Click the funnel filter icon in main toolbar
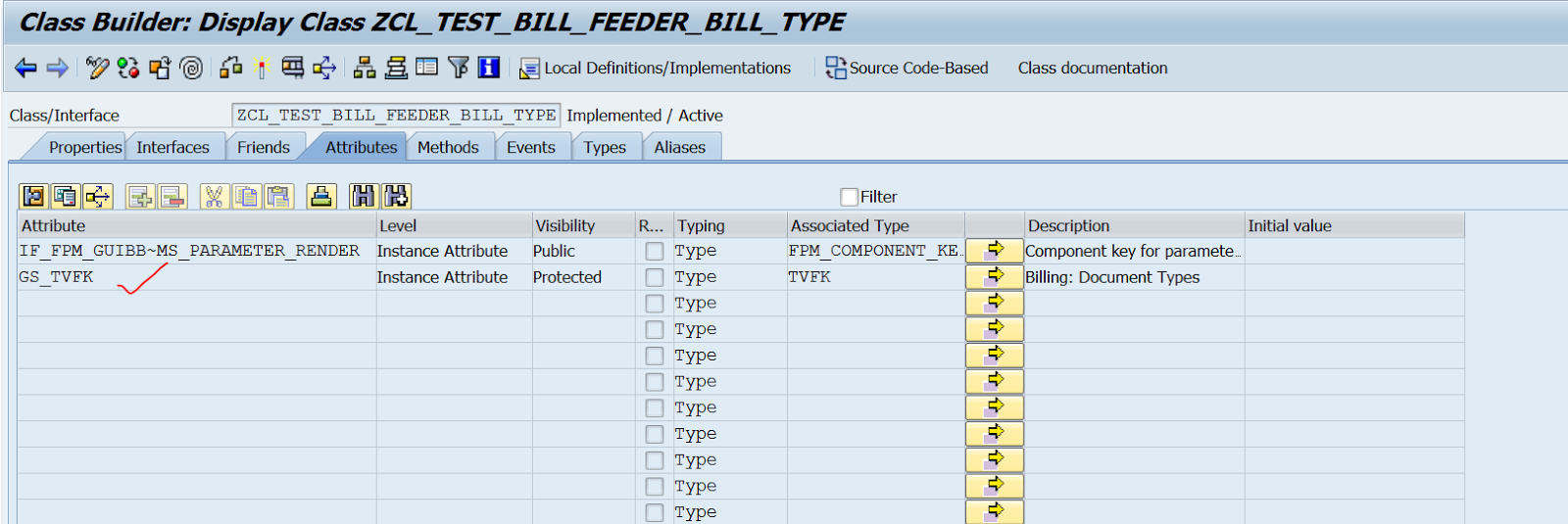The image size is (1568, 524). pos(458,68)
